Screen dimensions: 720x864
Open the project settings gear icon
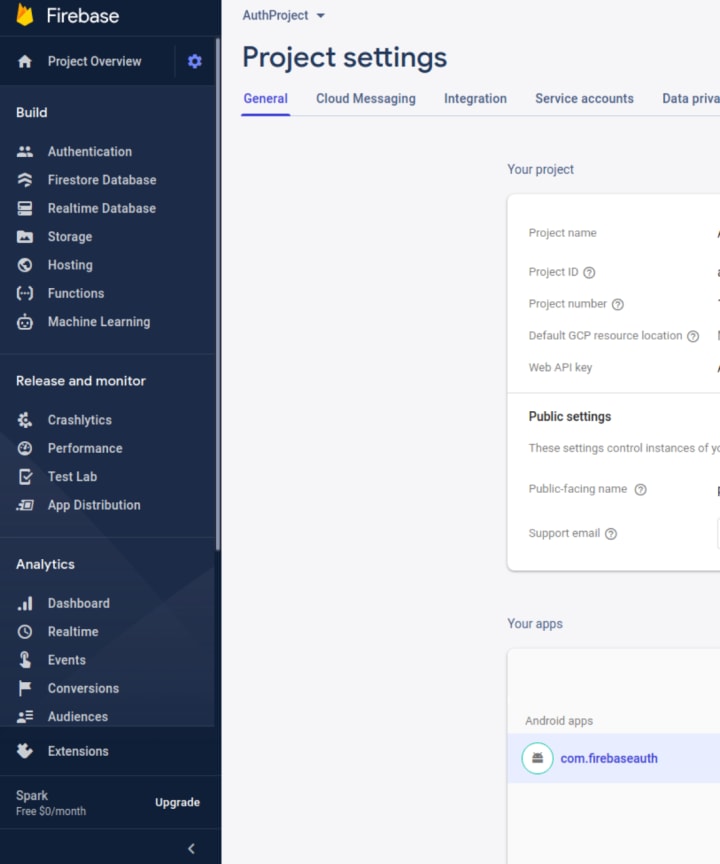(x=194, y=61)
